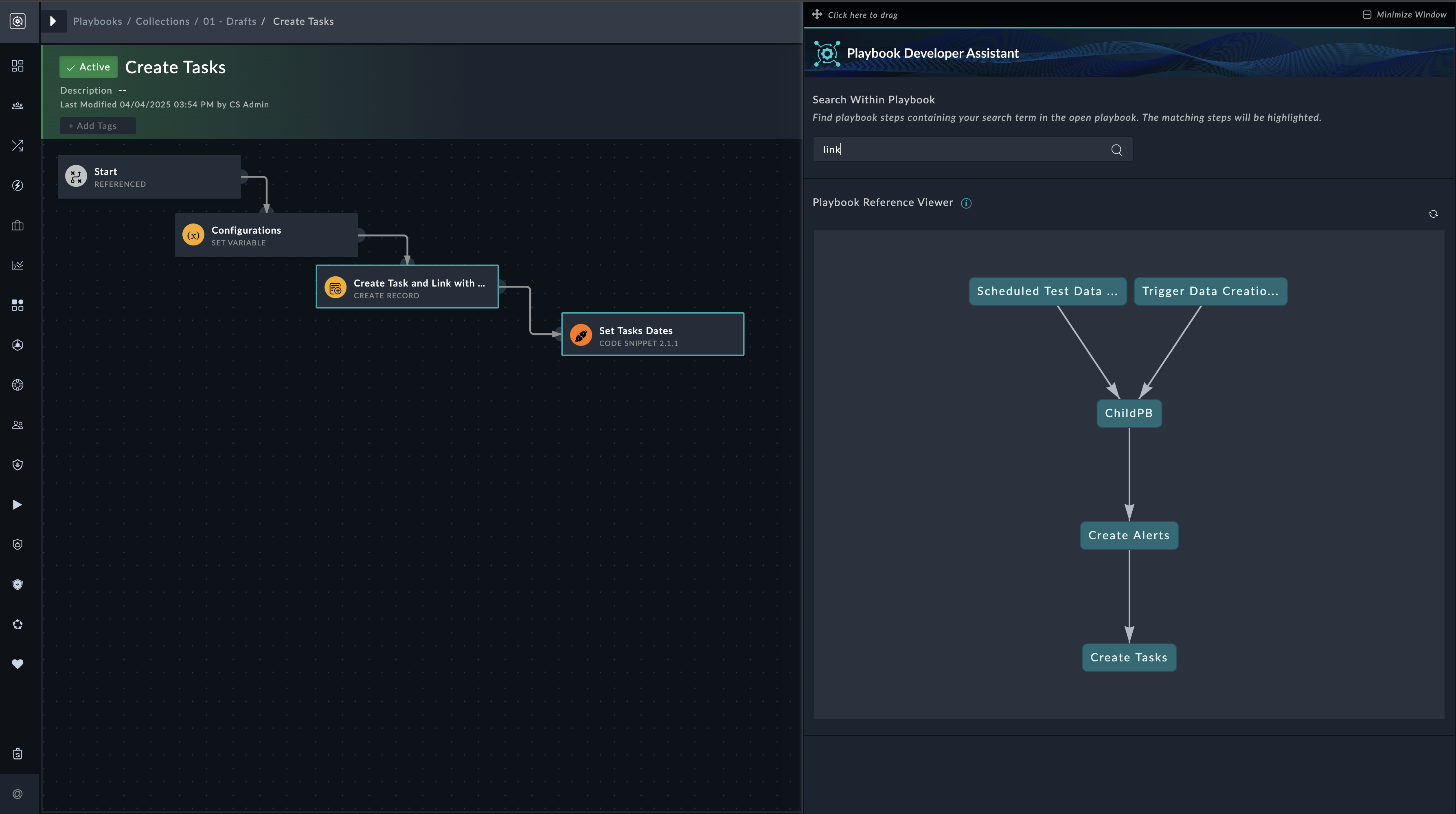Open the playbooks shuffle sidebar icon
The height and width of the screenshot is (814, 1456).
coord(18,146)
